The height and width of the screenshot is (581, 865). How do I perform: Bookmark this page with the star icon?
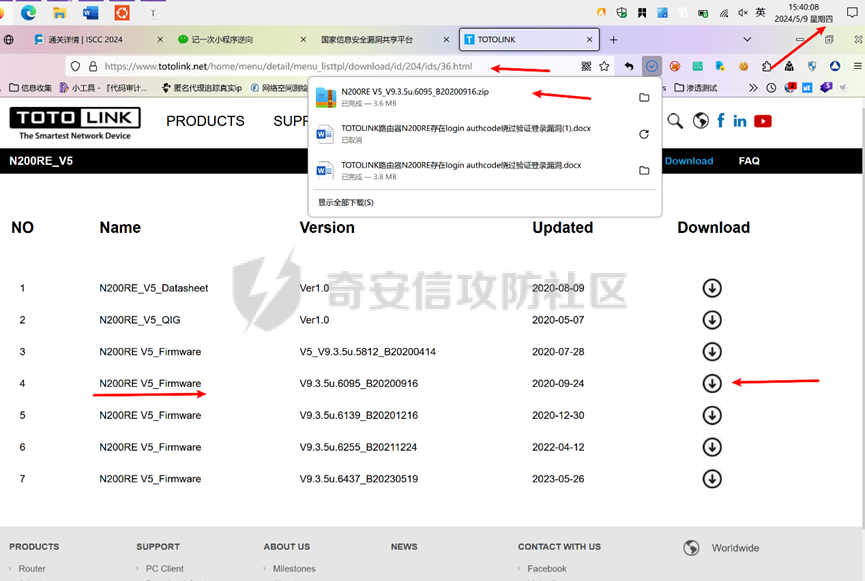click(605, 66)
